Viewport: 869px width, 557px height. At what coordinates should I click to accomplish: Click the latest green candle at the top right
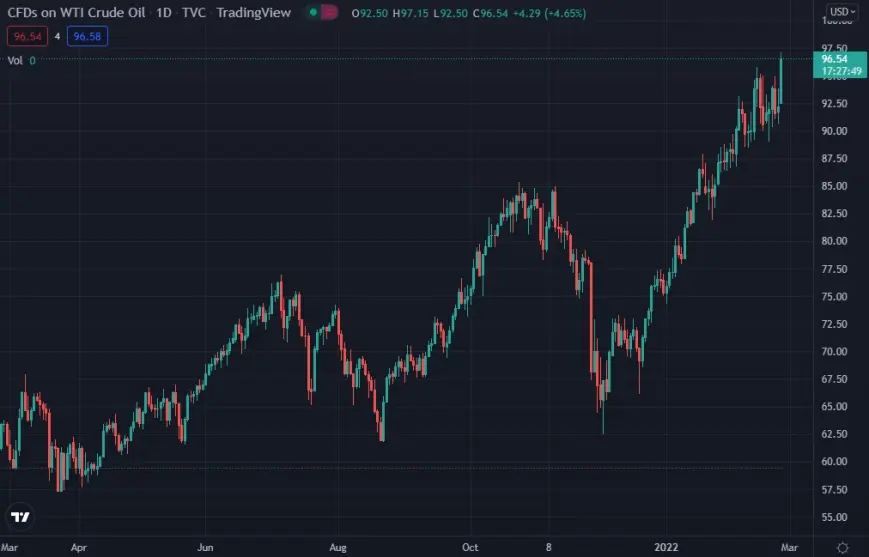(781, 78)
